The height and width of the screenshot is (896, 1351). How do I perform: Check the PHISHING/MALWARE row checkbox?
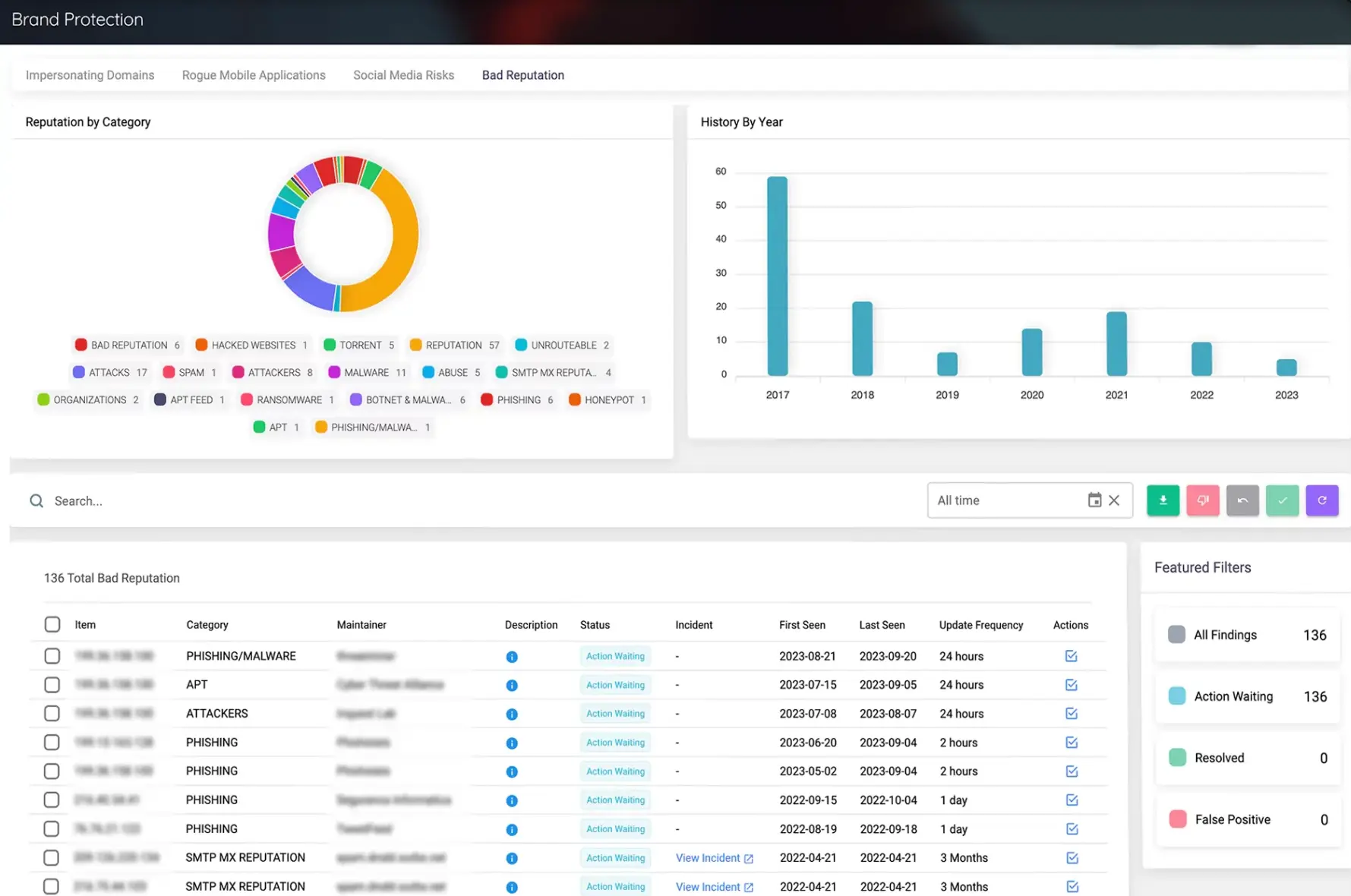point(52,656)
